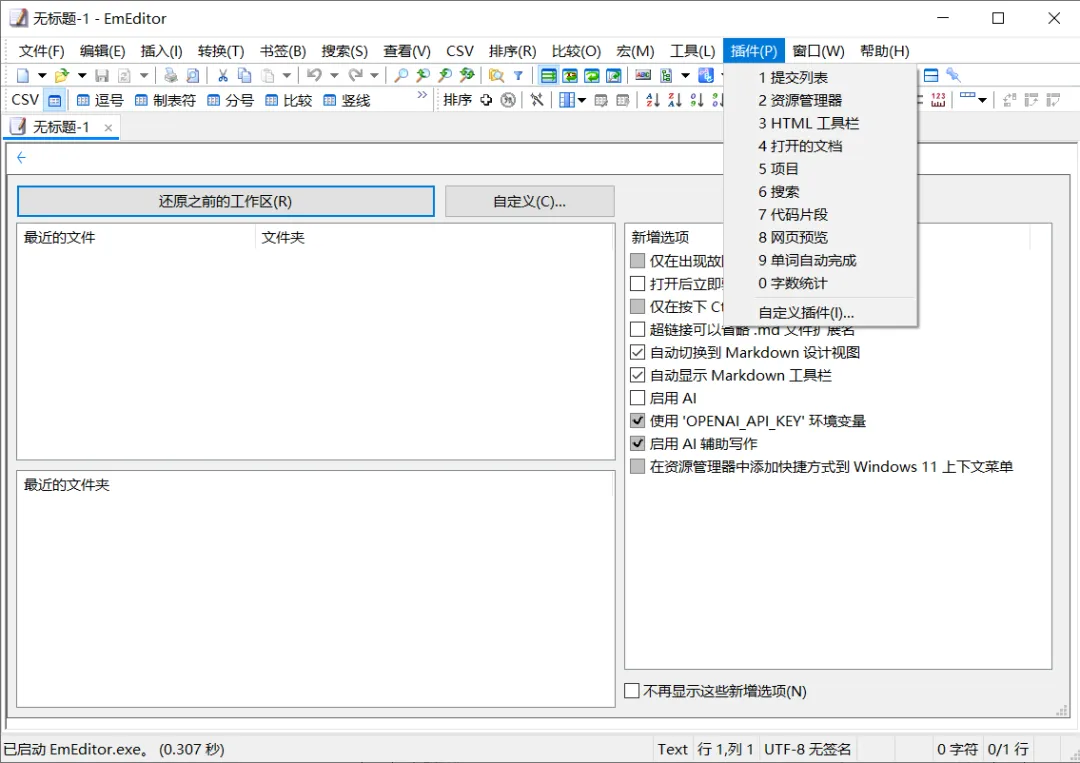Select 7 代码片段 plugin menu item
Viewport: 1080px width, 763px height.
[x=820, y=215]
